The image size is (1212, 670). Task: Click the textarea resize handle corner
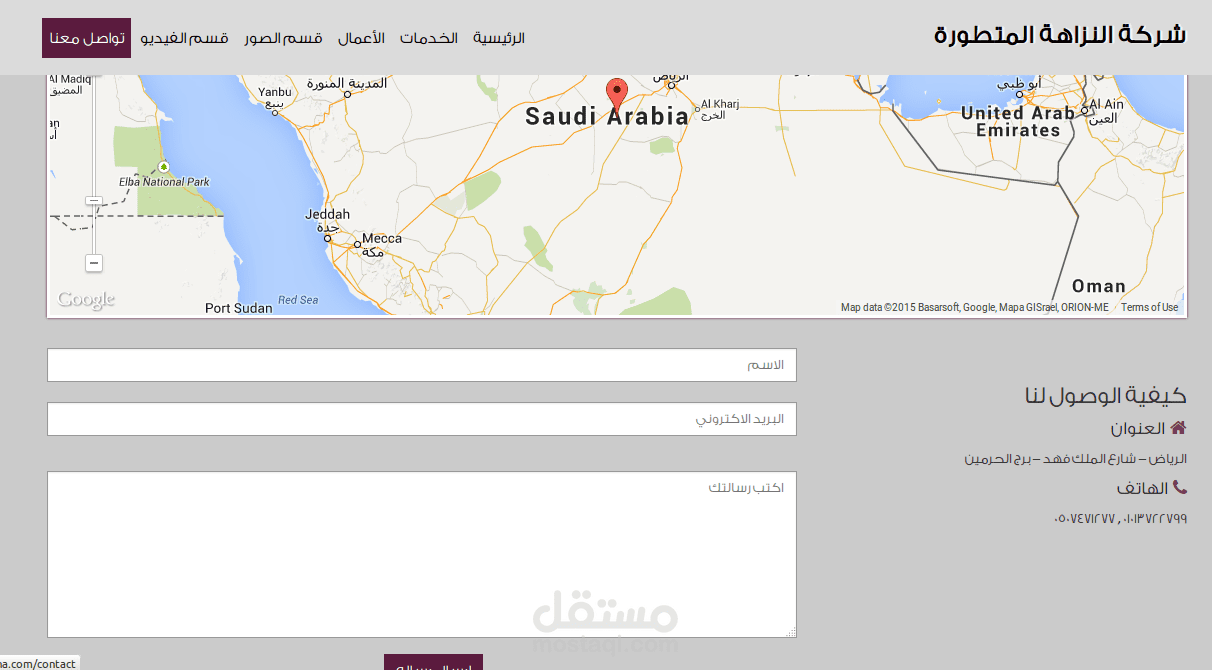pyautogui.click(x=791, y=632)
